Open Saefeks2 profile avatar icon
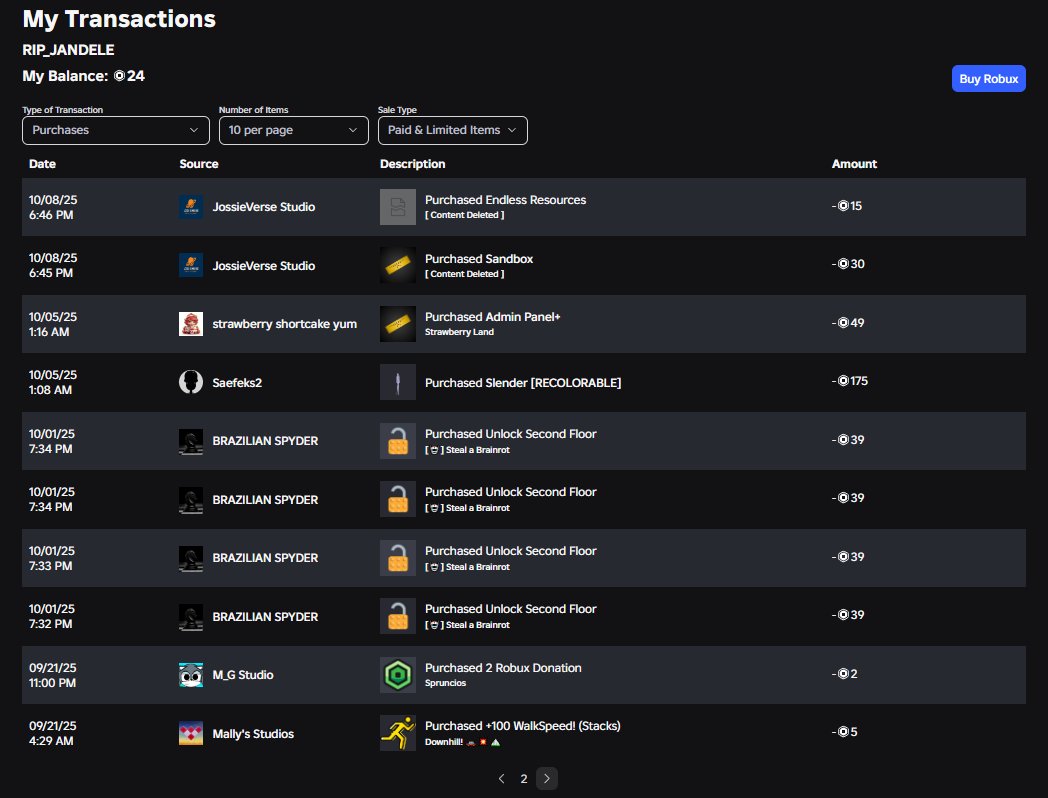This screenshot has width=1048, height=798. 190,382
